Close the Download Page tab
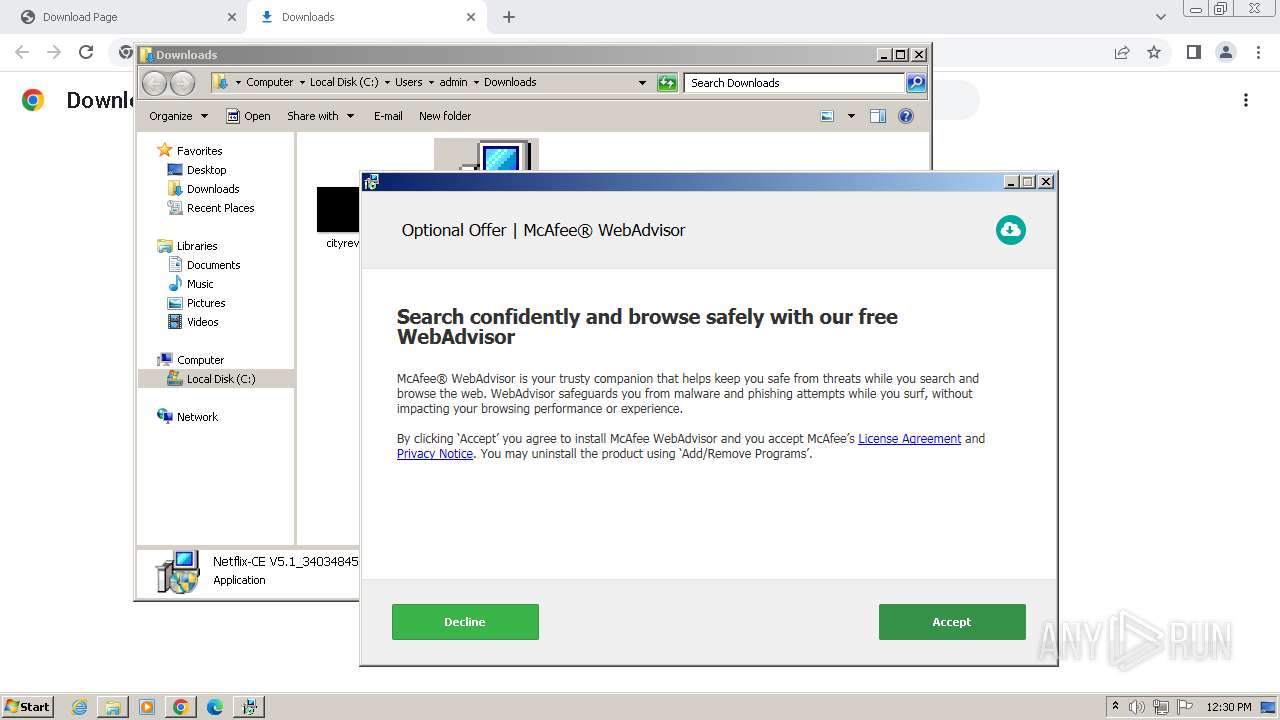The width and height of the screenshot is (1280, 720). tap(232, 17)
